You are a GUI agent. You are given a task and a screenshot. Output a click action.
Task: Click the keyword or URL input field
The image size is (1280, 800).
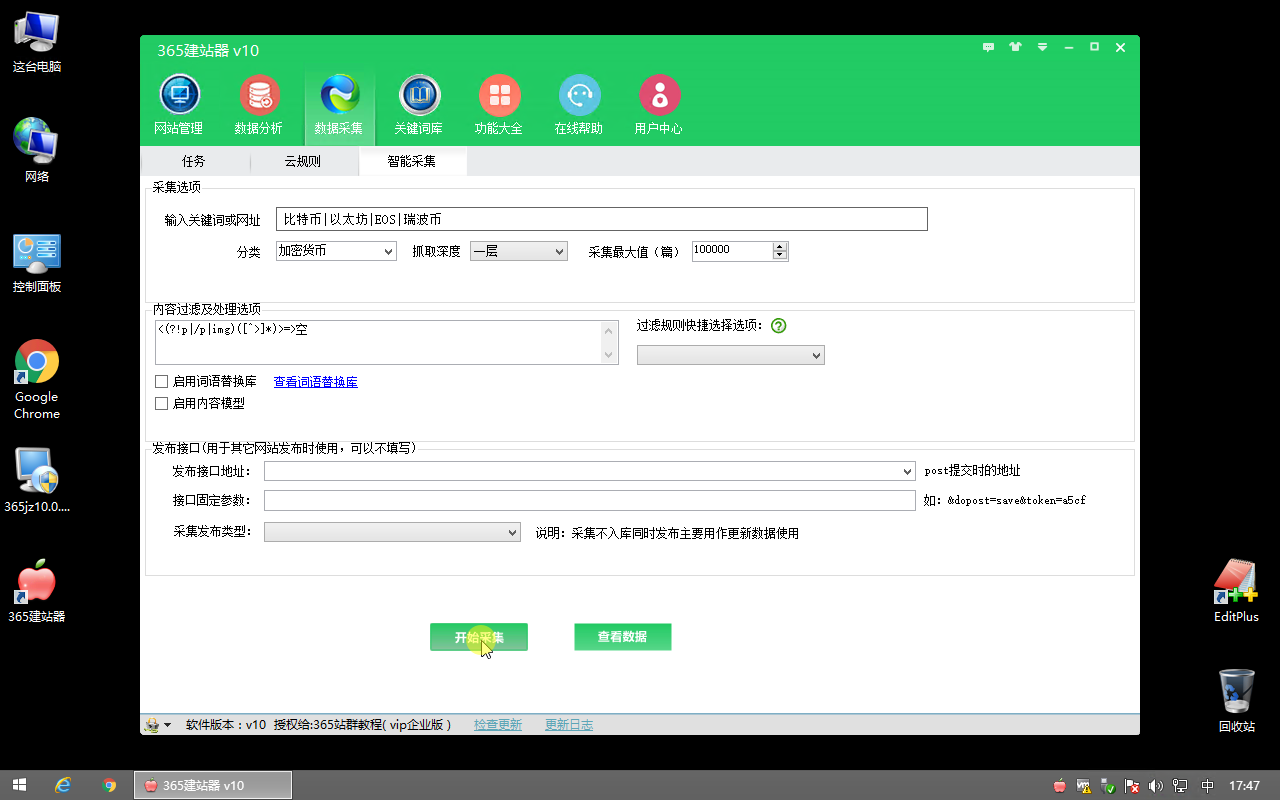[602, 219]
